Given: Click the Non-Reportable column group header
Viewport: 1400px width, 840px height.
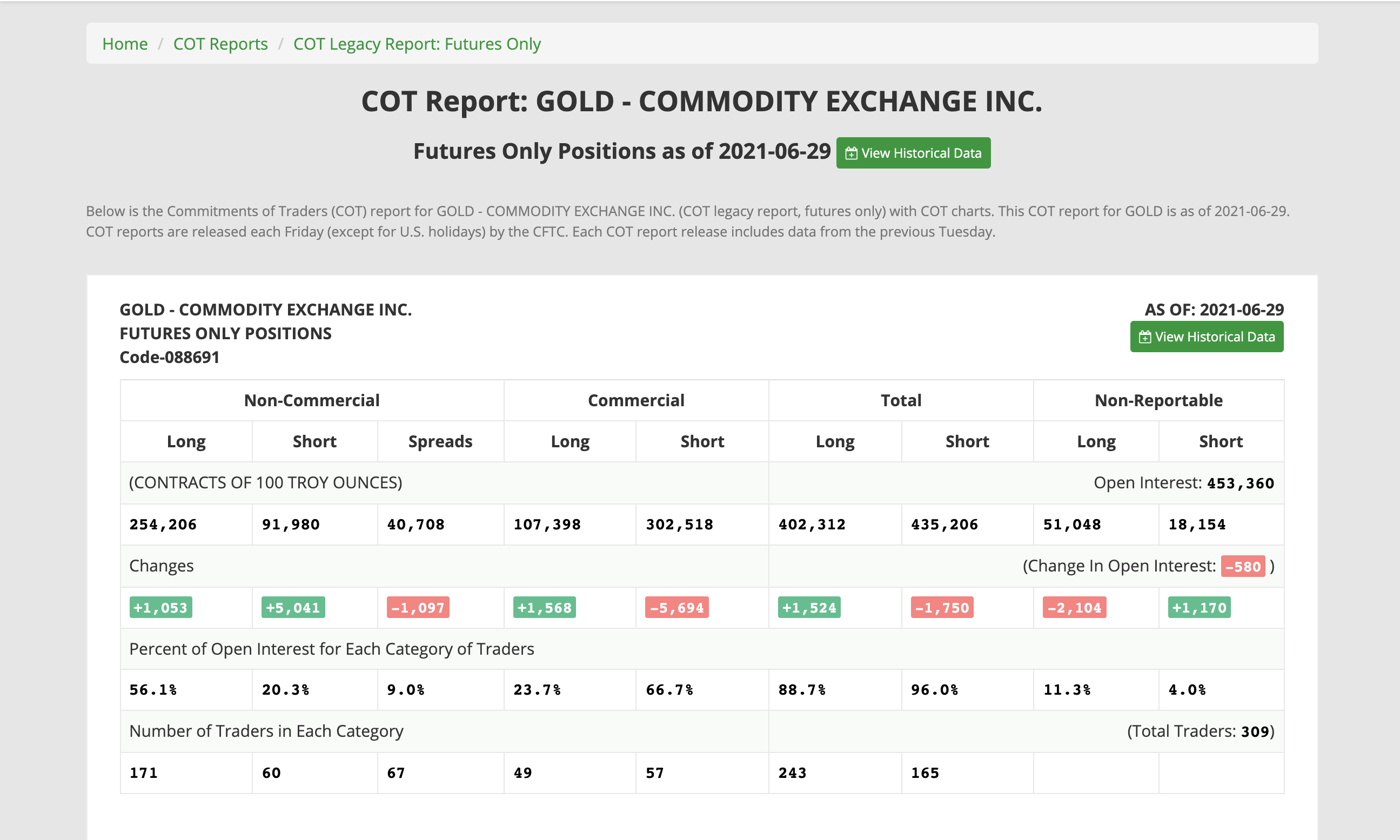Looking at the screenshot, I should [1158, 400].
